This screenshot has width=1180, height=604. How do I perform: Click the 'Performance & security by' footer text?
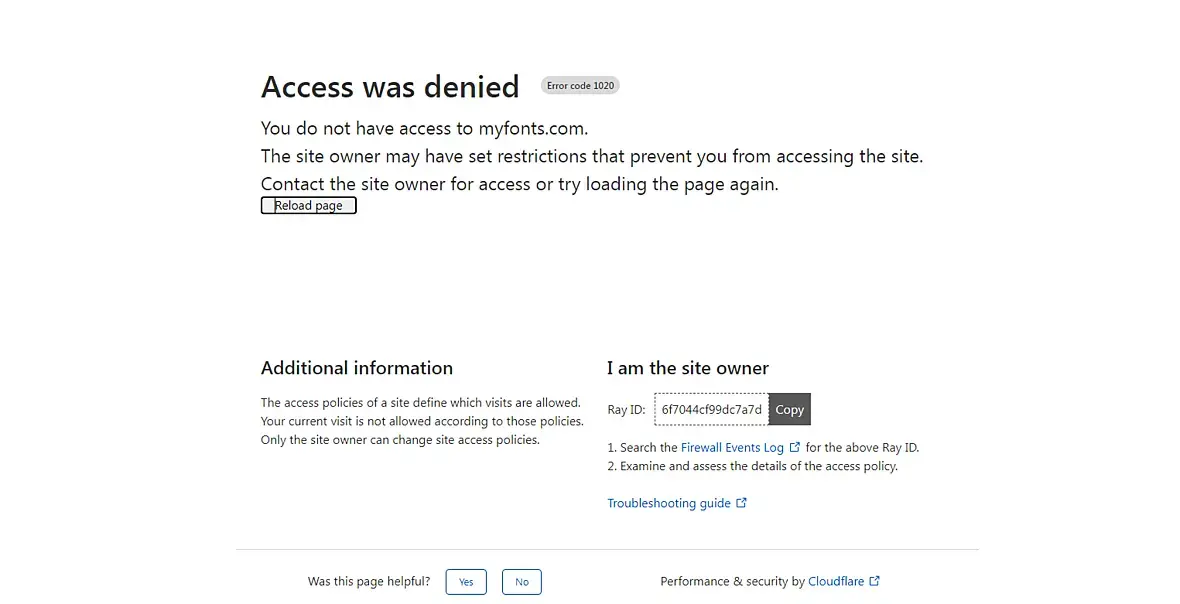(732, 581)
